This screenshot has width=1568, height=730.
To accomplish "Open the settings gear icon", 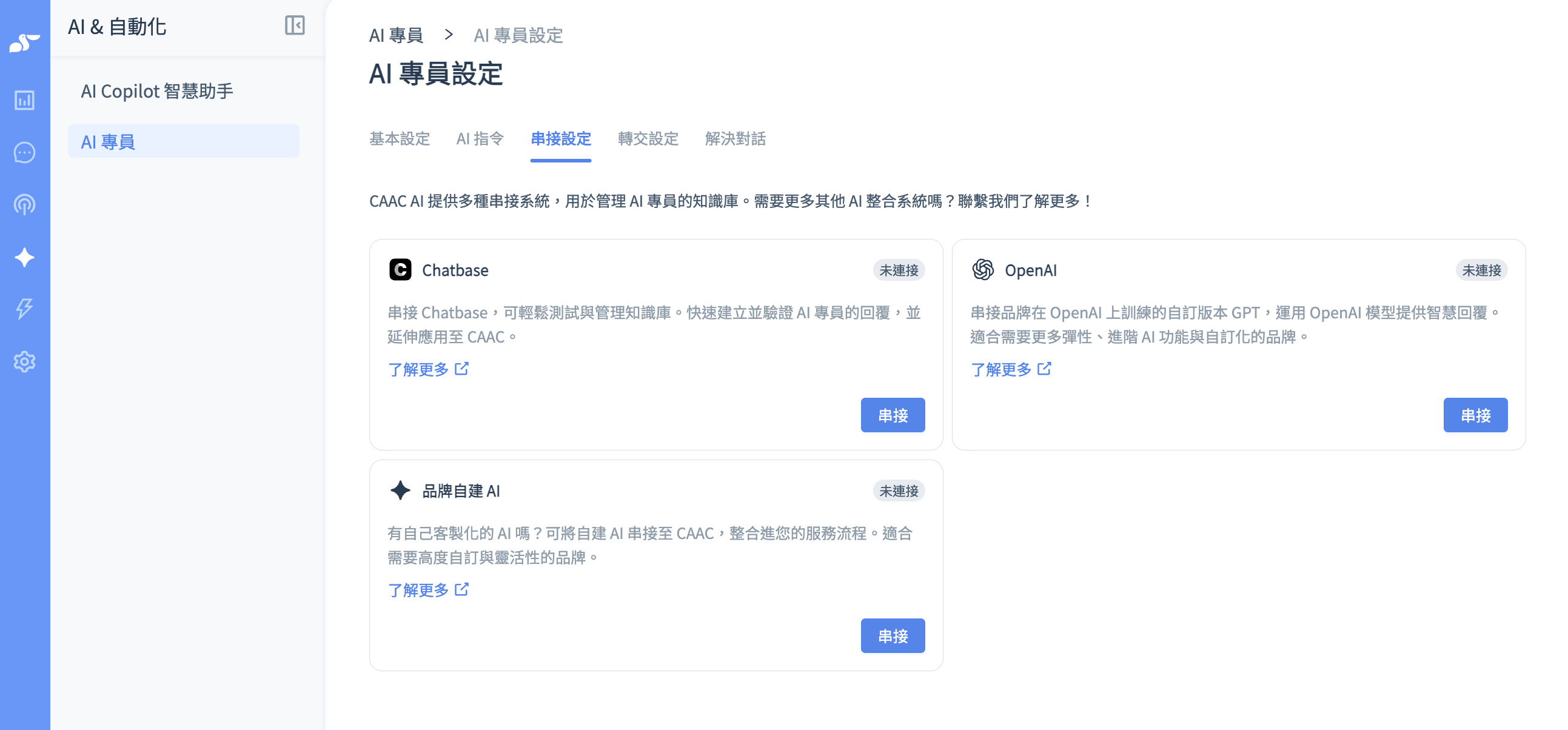I will pyautogui.click(x=24, y=362).
